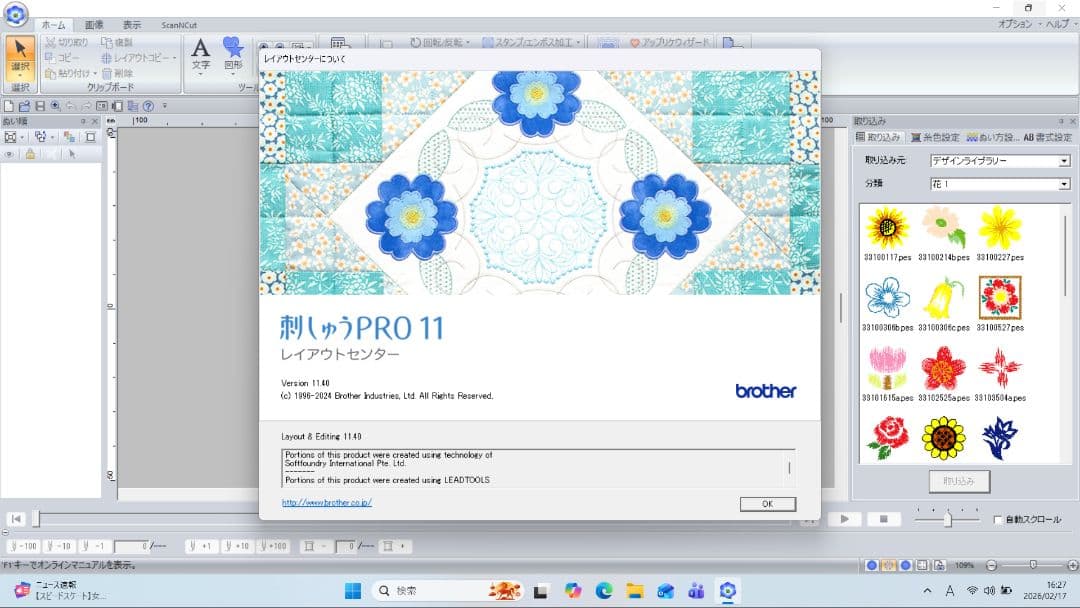Toggle first blue circle view mode in status bar

point(871,565)
